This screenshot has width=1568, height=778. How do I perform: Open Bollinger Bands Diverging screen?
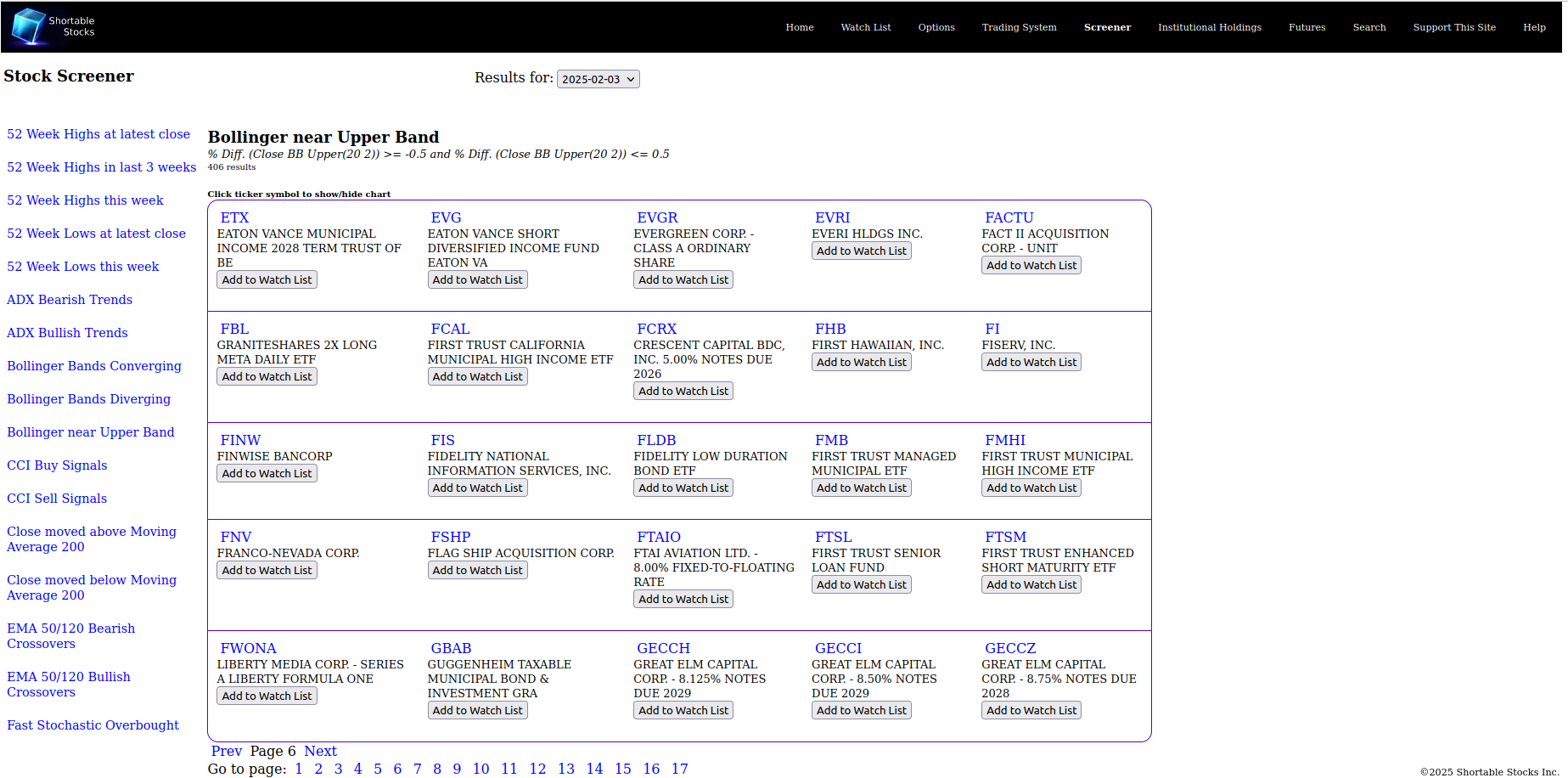click(x=88, y=399)
